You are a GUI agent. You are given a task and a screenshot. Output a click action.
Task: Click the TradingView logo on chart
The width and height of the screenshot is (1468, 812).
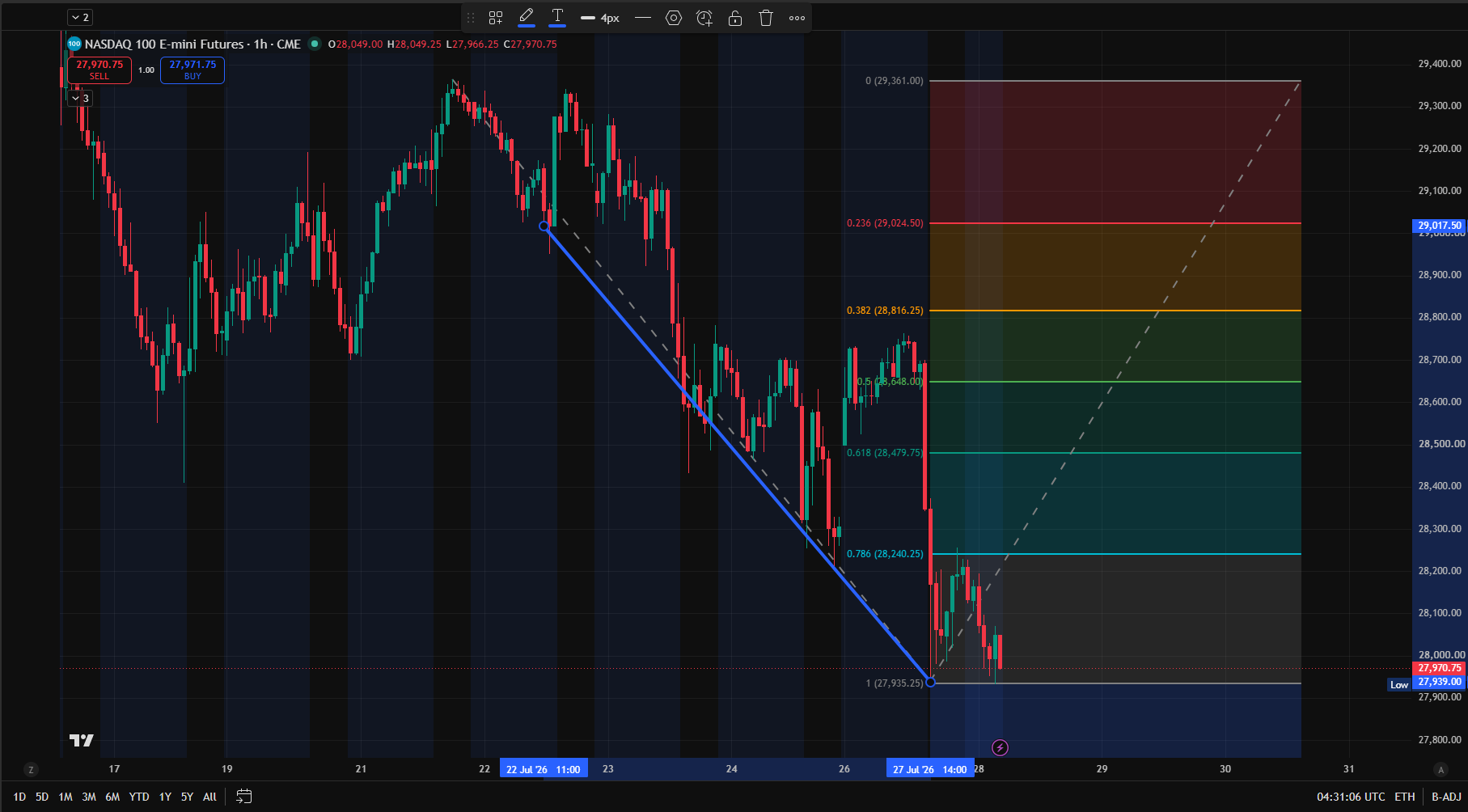click(x=81, y=740)
